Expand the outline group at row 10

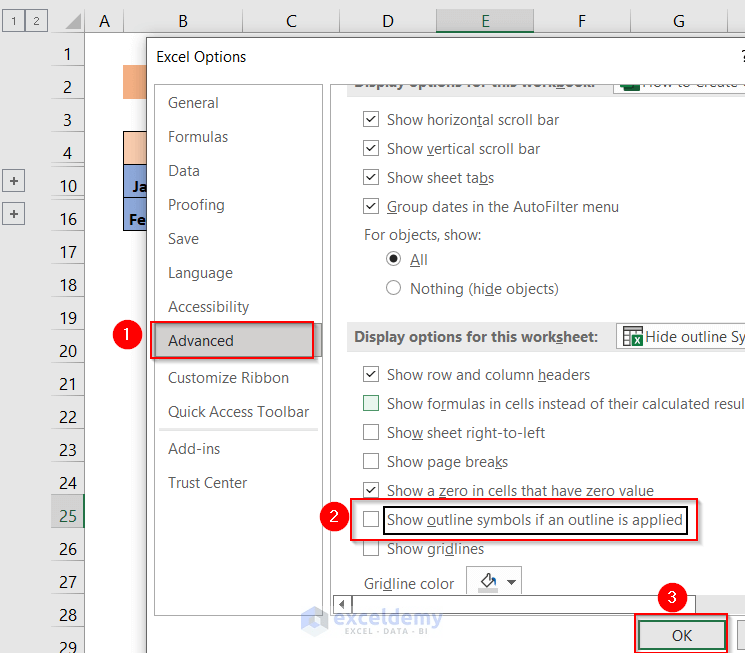coord(14,181)
